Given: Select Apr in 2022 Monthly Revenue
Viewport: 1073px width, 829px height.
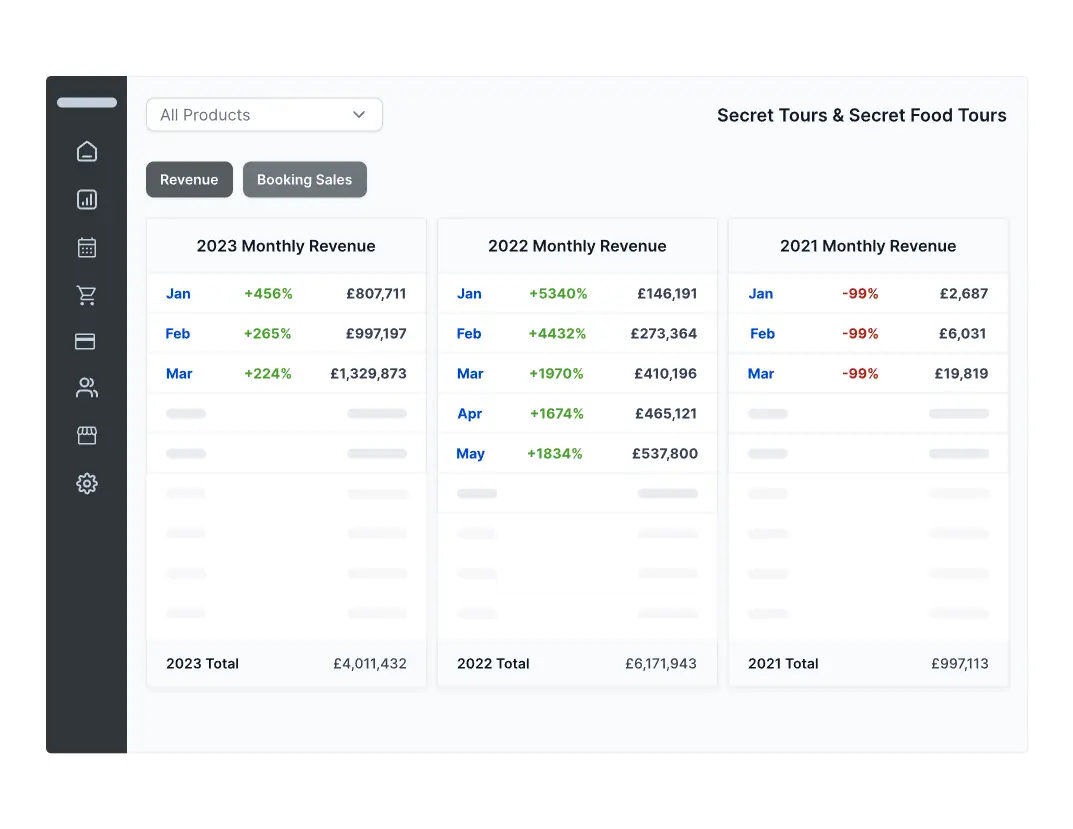Looking at the screenshot, I should (469, 413).
